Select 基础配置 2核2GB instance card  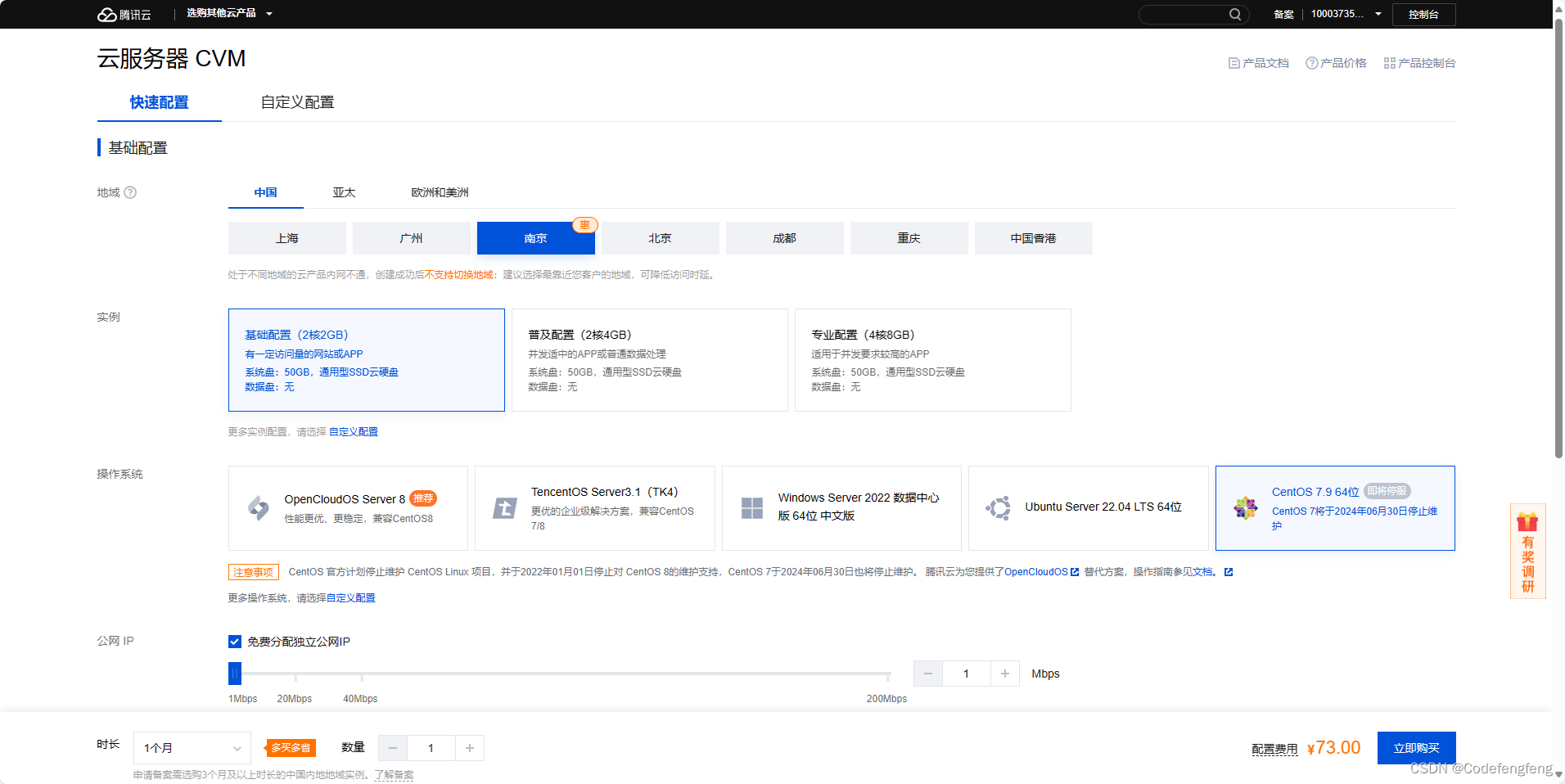point(367,360)
